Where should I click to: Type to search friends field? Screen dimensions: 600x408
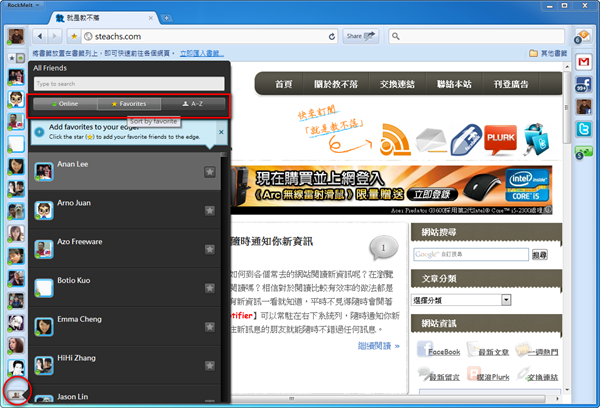[129, 84]
